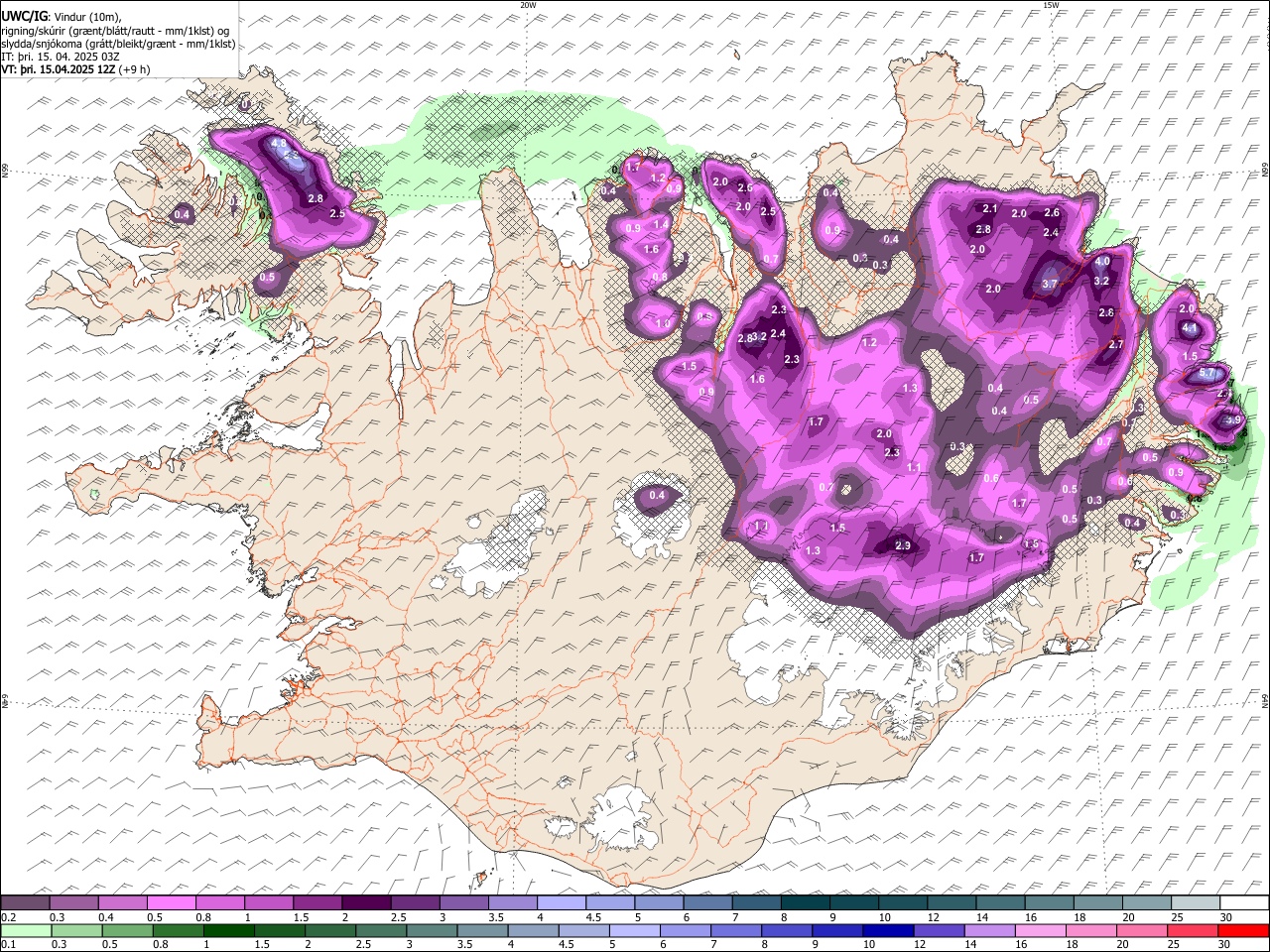
Task: Click the '25' label on the lower legend
Action: coord(1176,943)
